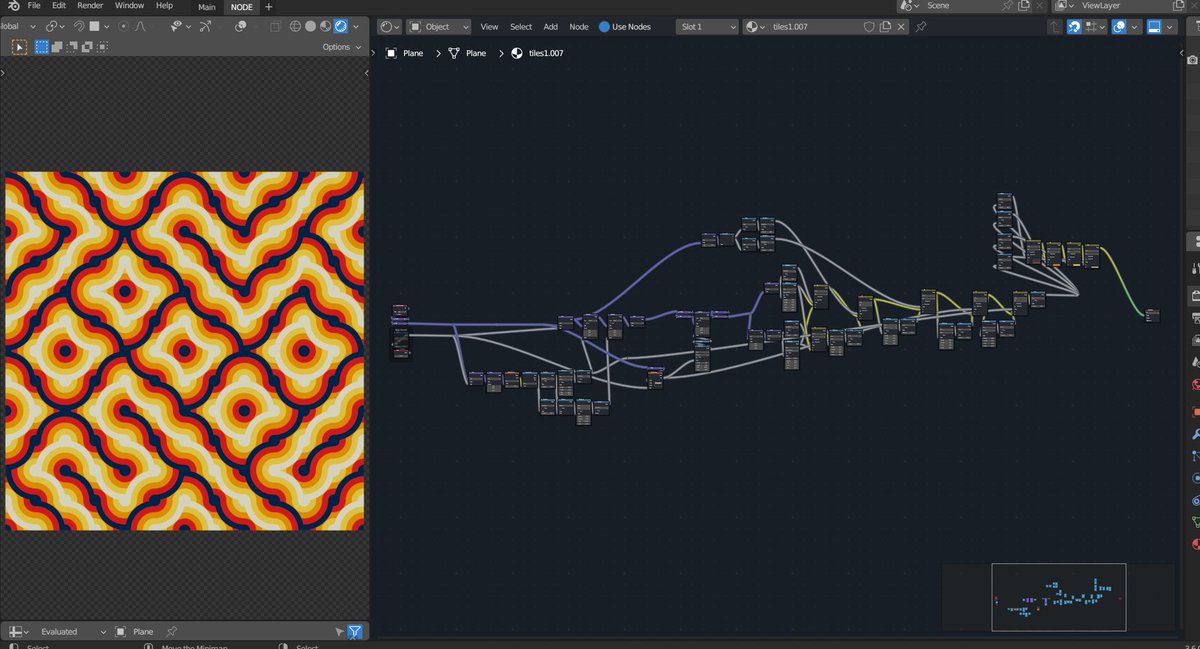The height and width of the screenshot is (649, 1200).
Task: Open the viewport Options dropdown
Action: (340, 47)
